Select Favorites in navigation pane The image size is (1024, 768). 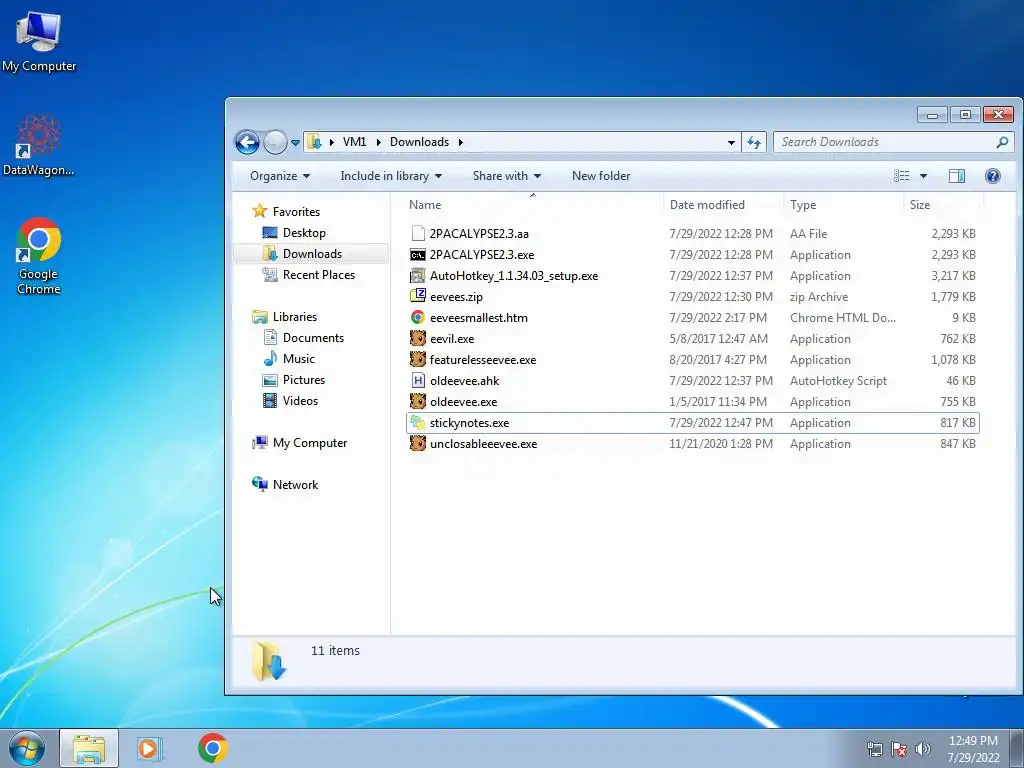296,212
